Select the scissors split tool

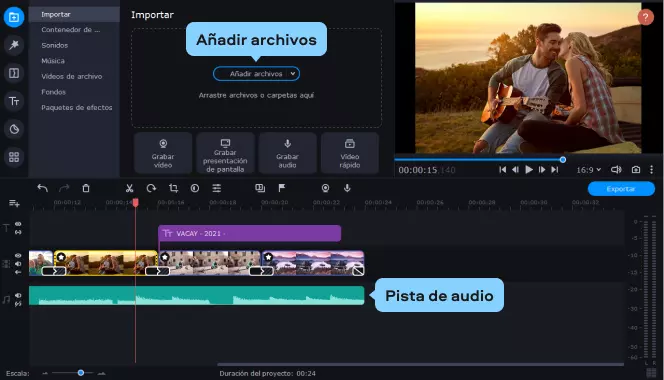click(x=130, y=188)
